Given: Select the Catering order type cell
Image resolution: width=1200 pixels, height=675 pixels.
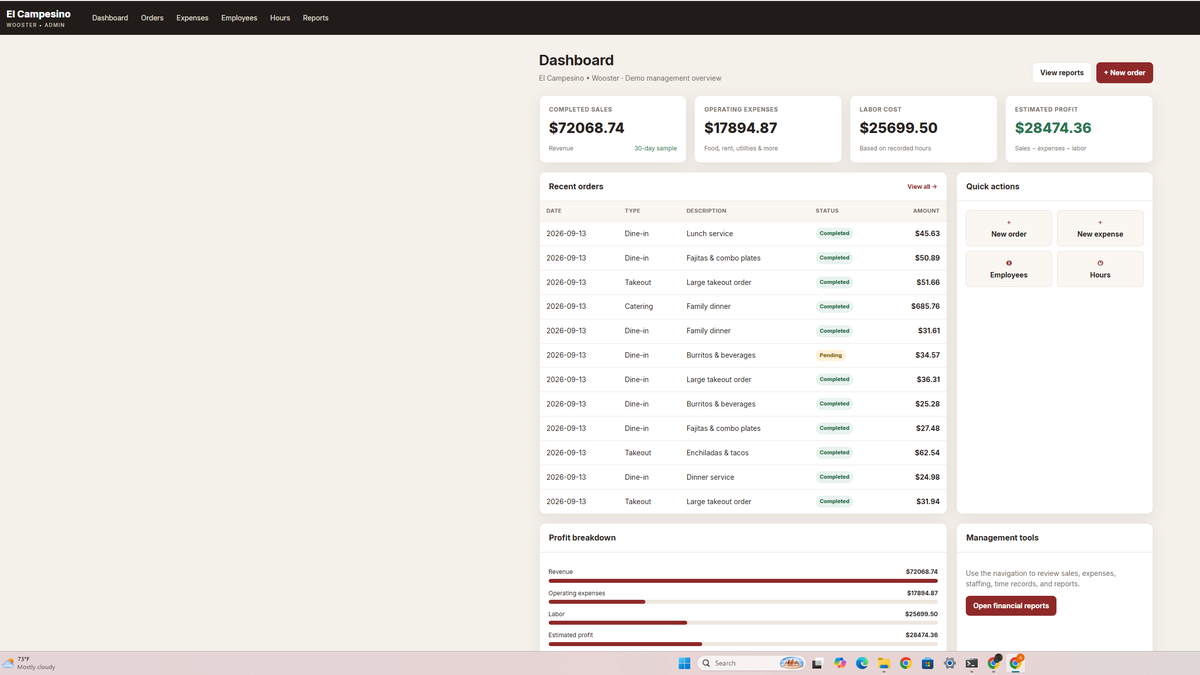Looking at the screenshot, I should point(639,307).
